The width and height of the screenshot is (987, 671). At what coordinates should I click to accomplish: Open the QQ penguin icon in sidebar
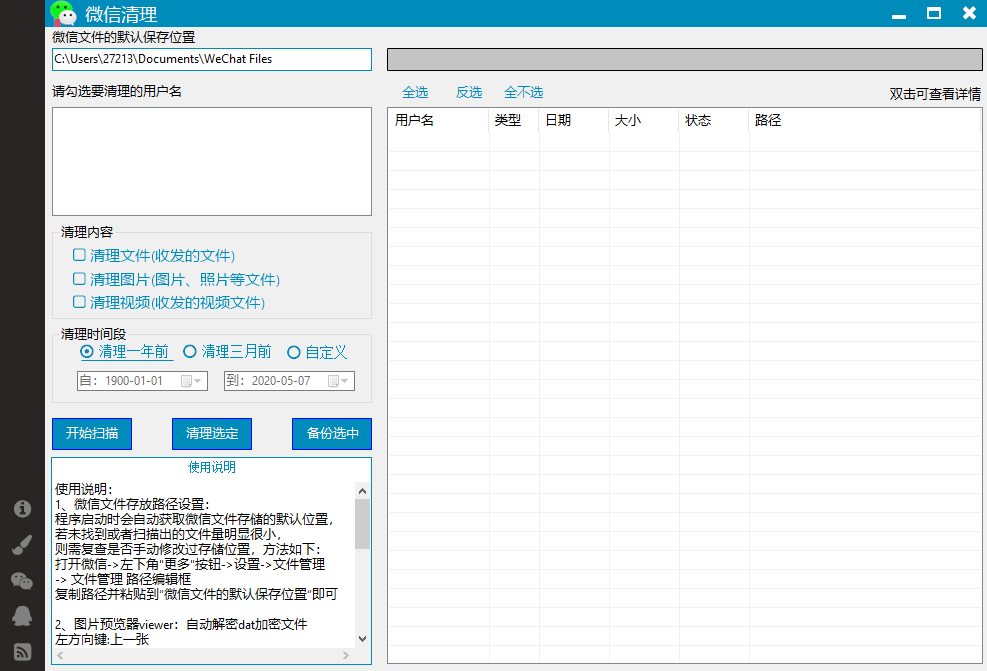click(x=22, y=616)
